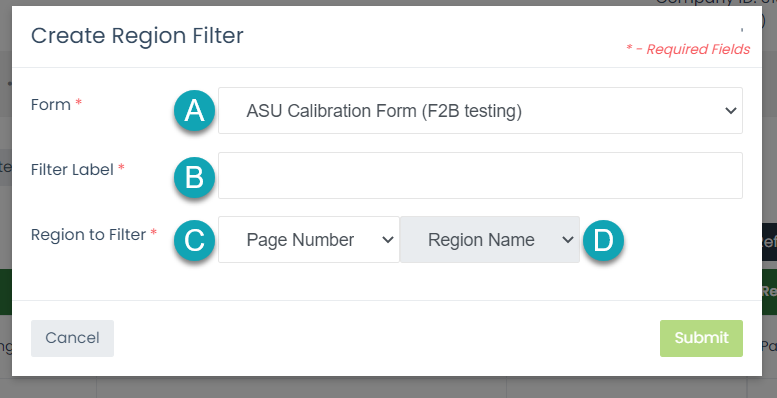
Task: Click the chevron arrow of the Form select
Action: tap(730, 111)
